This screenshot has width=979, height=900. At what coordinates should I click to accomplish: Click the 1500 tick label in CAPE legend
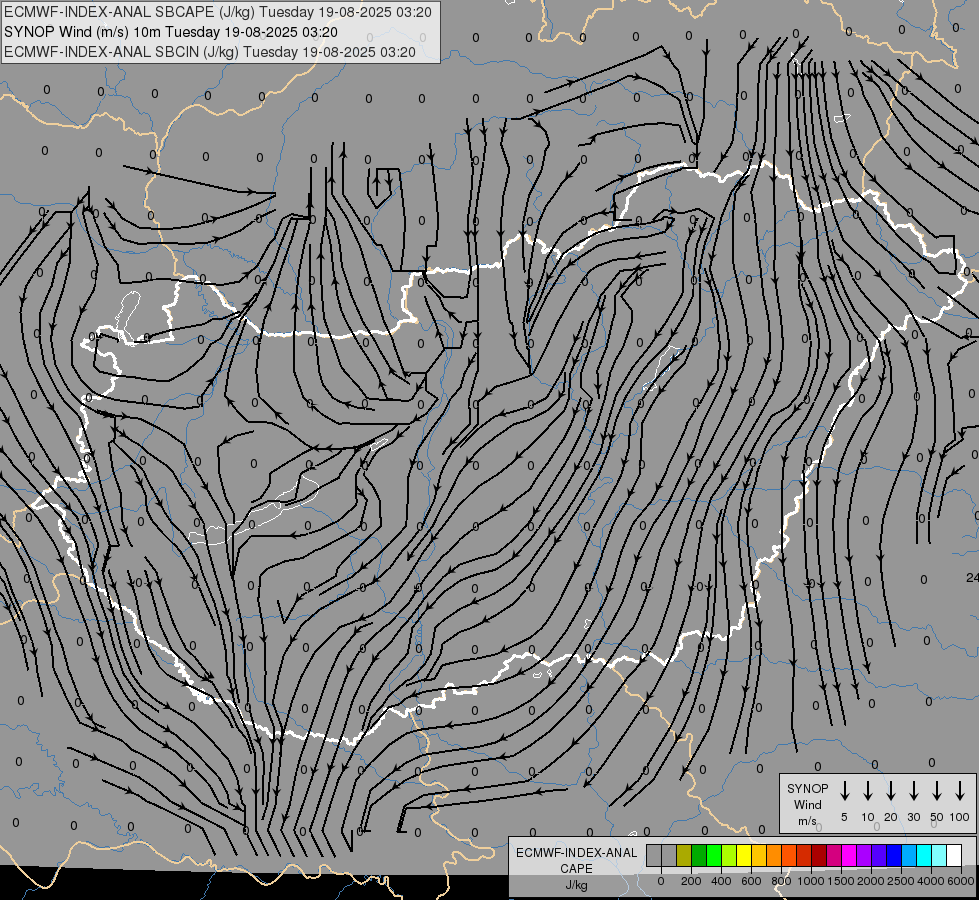(841, 881)
